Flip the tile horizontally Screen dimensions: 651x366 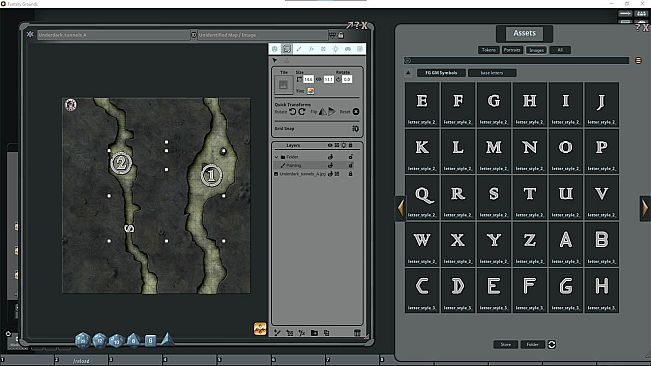click(x=323, y=112)
